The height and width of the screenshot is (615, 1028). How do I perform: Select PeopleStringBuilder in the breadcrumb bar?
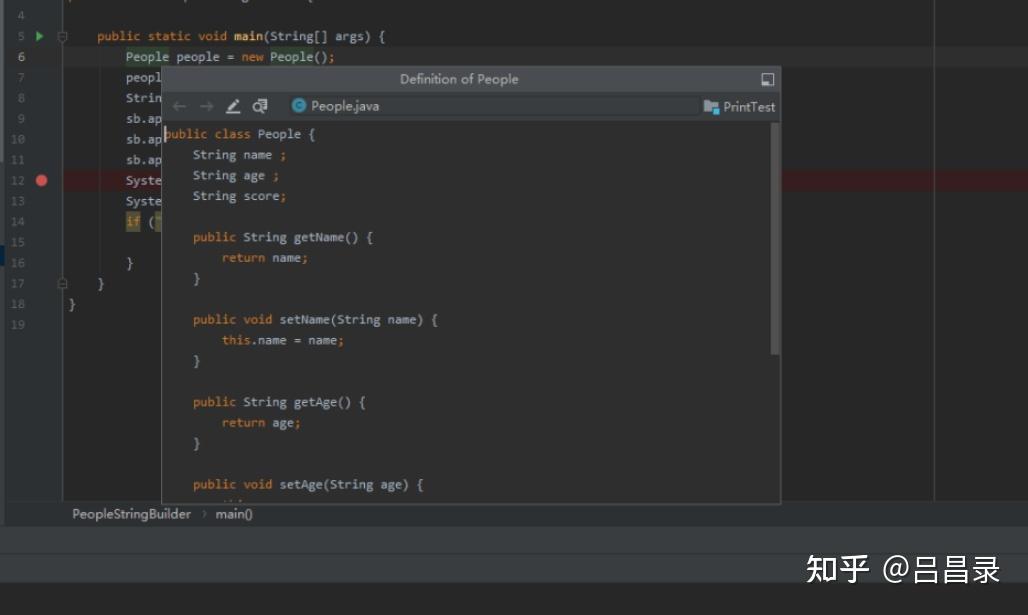pos(131,514)
